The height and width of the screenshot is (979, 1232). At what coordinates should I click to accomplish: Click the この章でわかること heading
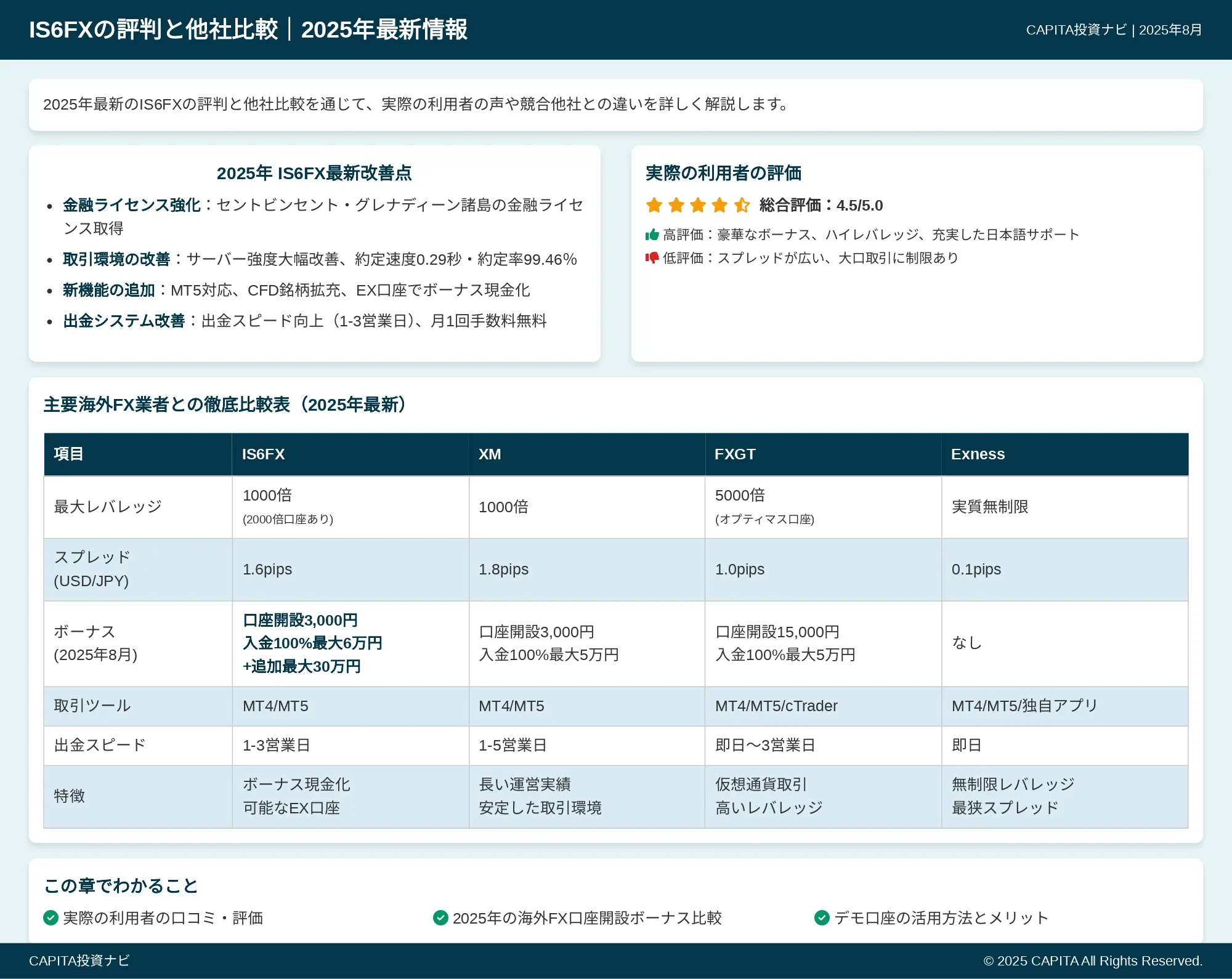tap(121, 885)
